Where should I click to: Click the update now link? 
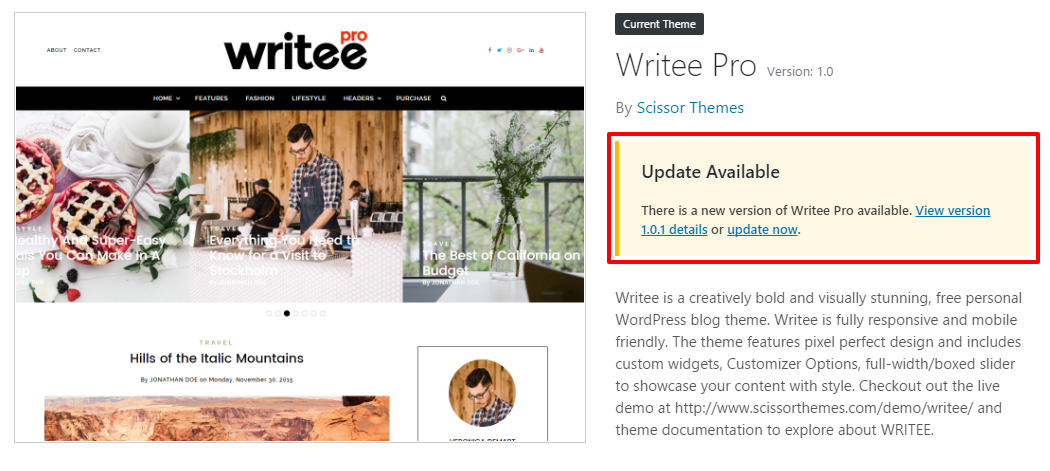tap(762, 230)
